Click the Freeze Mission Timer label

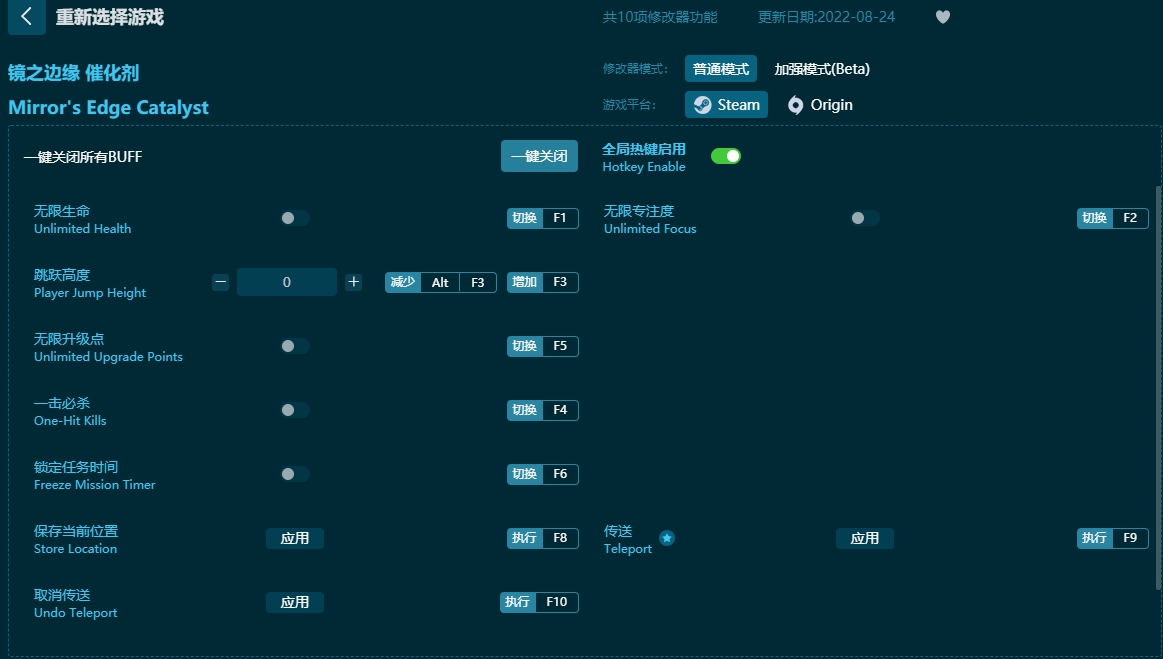click(95, 485)
